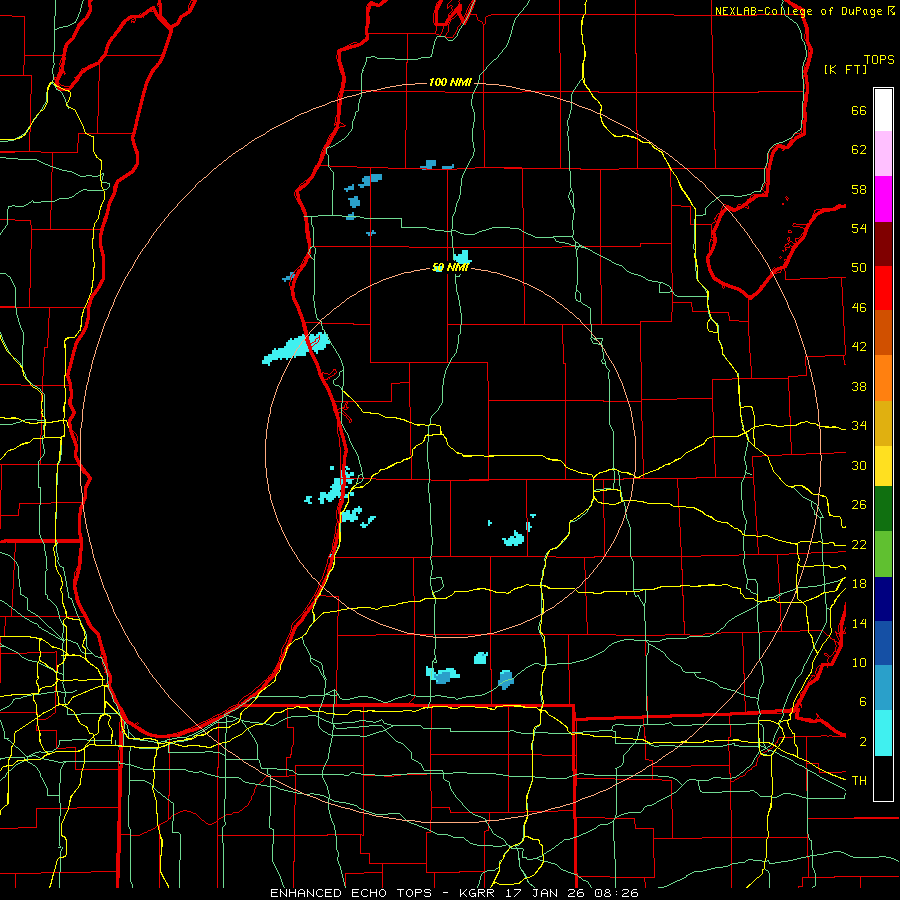Select the light pink legend swatch
900x900 pixels.
tap(883, 154)
